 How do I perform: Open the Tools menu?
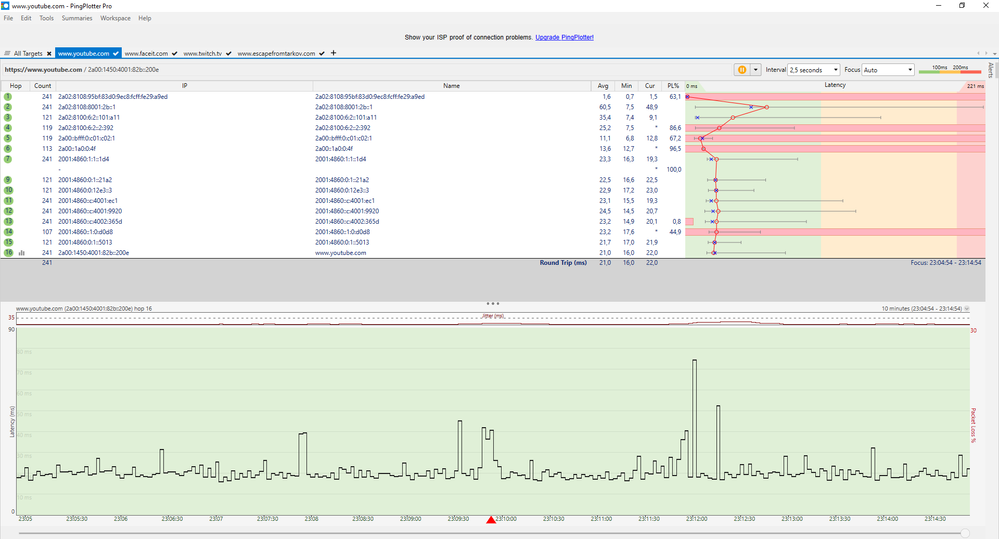click(x=47, y=18)
